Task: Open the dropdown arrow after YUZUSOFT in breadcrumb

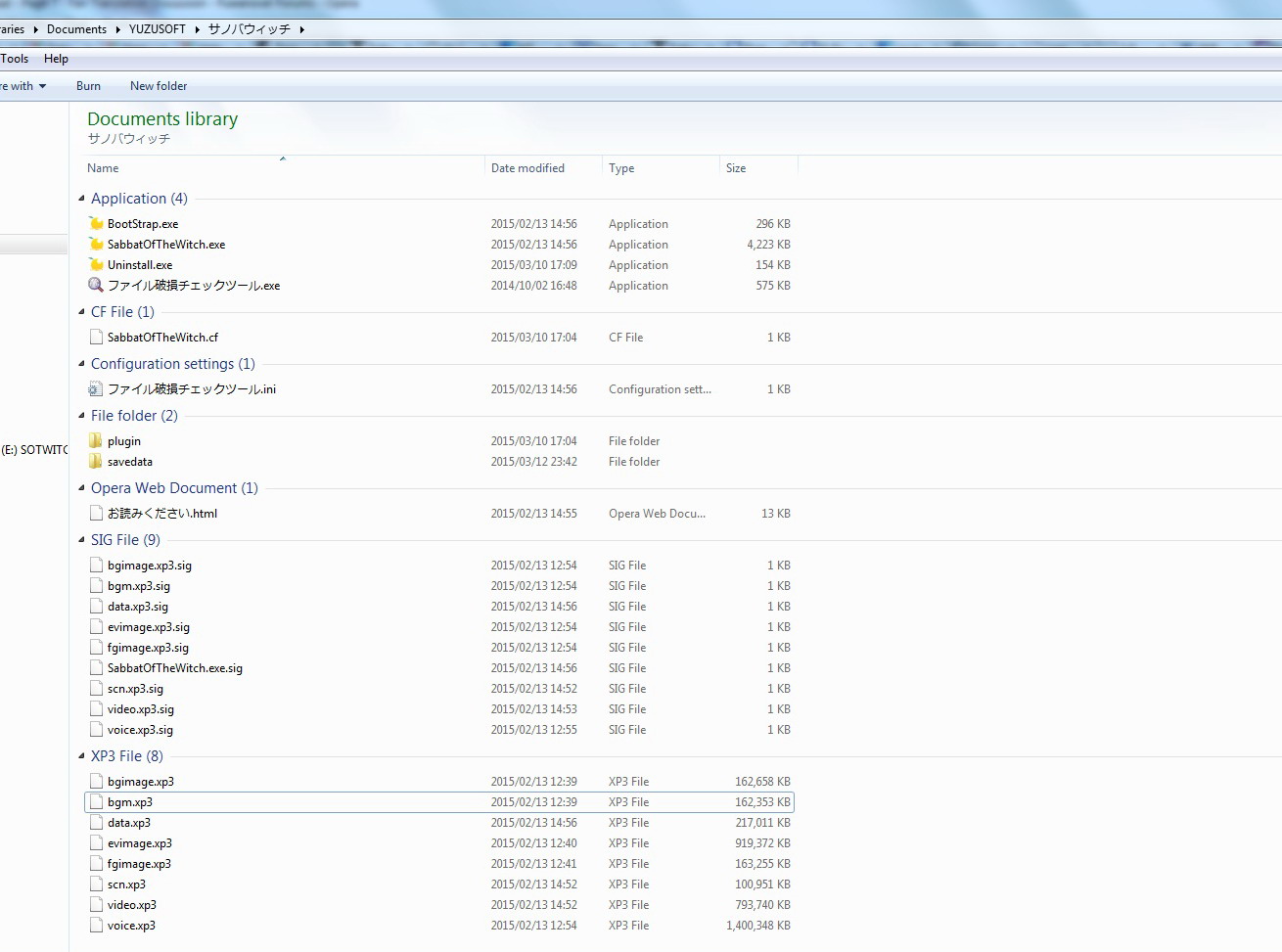Action: click(x=197, y=29)
